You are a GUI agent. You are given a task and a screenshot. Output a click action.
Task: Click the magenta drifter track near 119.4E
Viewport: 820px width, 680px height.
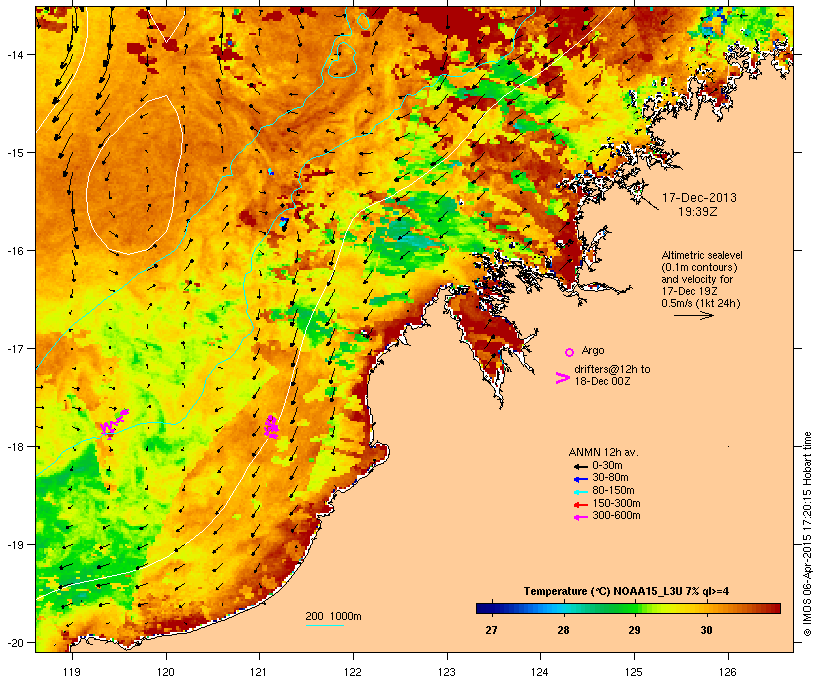click(x=114, y=423)
